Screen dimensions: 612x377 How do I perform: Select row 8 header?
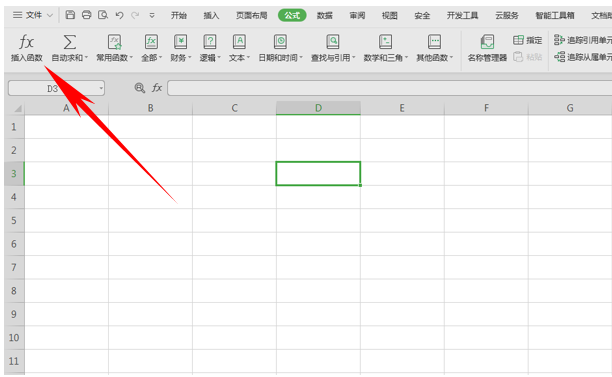point(14,291)
